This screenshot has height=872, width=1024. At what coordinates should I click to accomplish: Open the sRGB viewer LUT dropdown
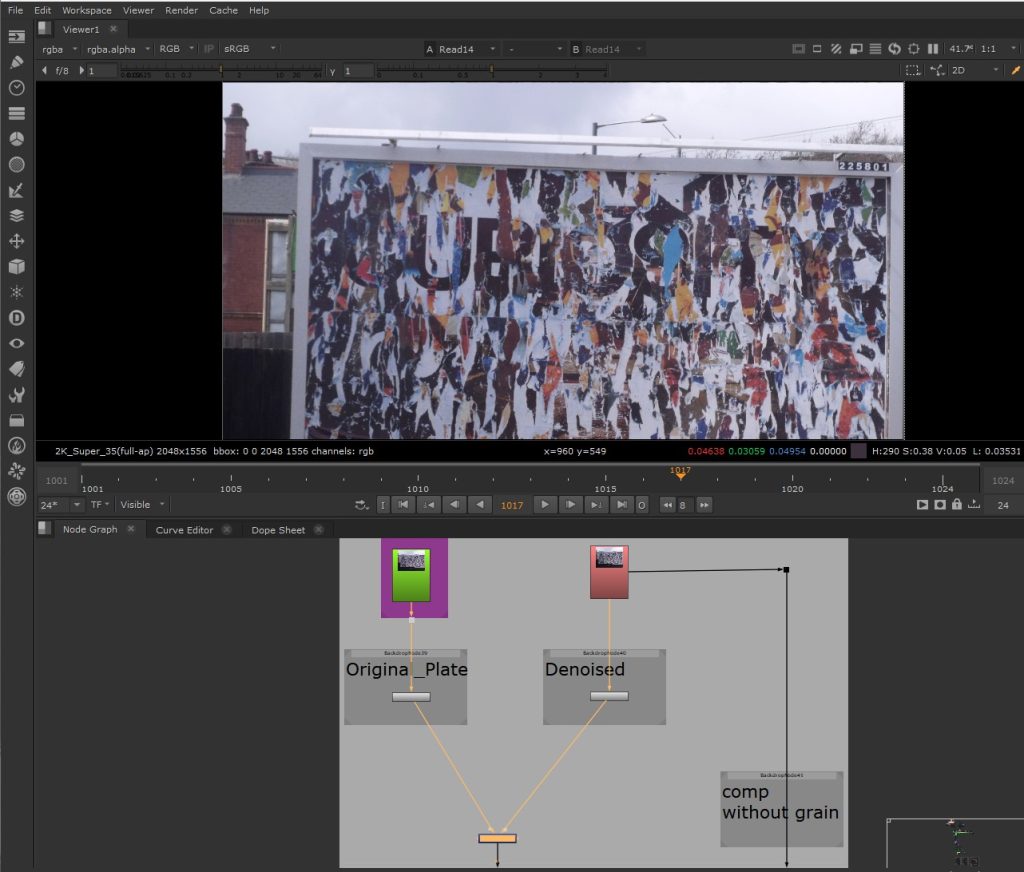(x=249, y=49)
